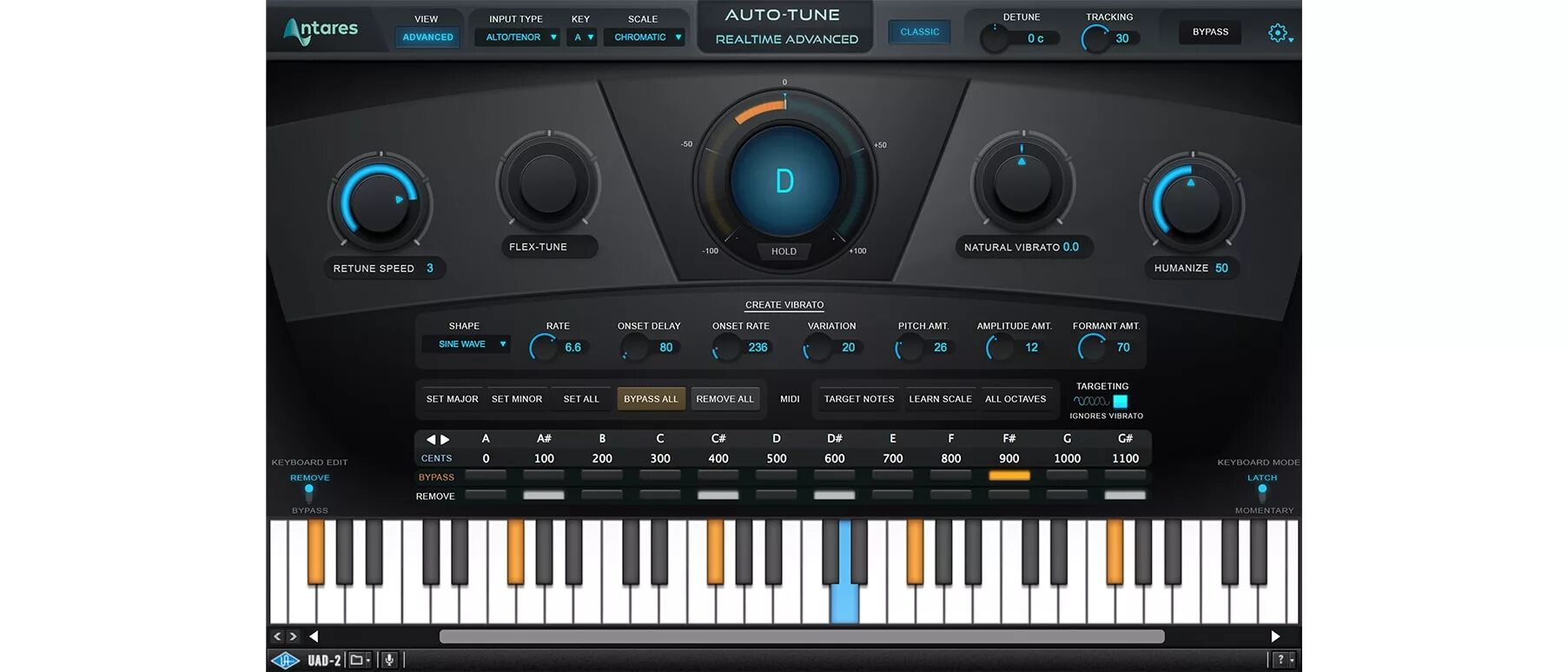1568x672 pixels.
Task: Switch view to Advanced
Action: pyautogui.click(x=427, y=37)
